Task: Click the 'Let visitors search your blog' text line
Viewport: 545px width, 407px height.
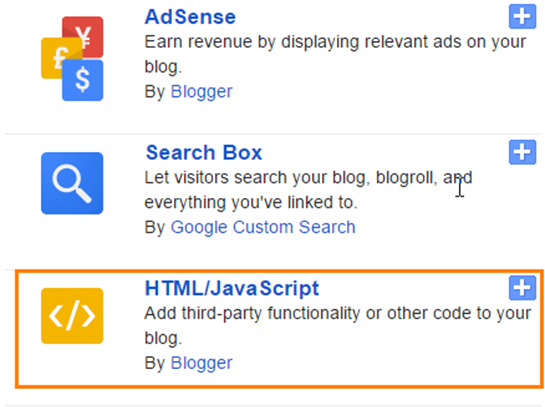Action: 308,178
